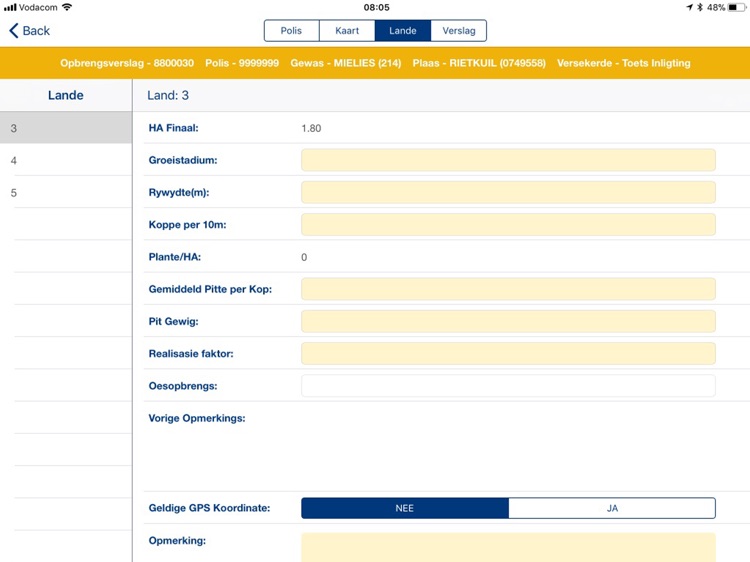The width and height of the screenshot is (750, 562).
Task: Go back using the Back chevron
Action: pyautogui.click(x=14, y=31)
